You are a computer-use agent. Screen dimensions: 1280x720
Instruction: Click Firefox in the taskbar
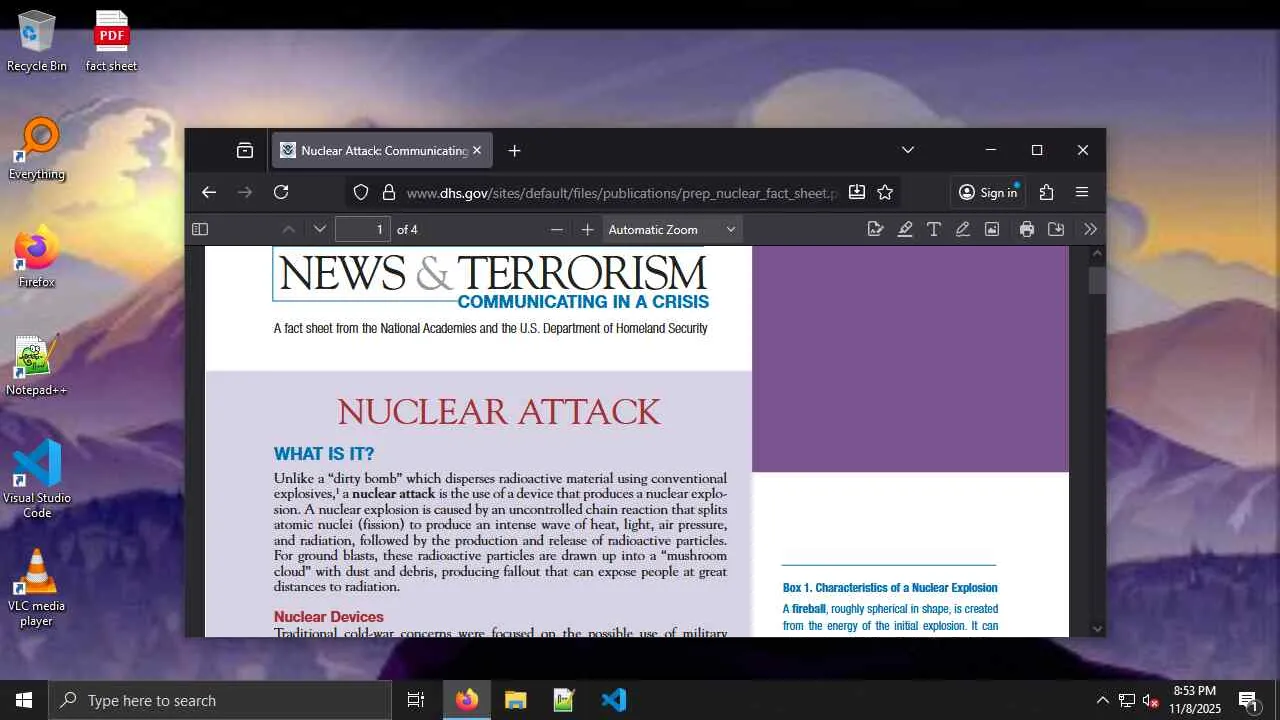tap(467, 700)
